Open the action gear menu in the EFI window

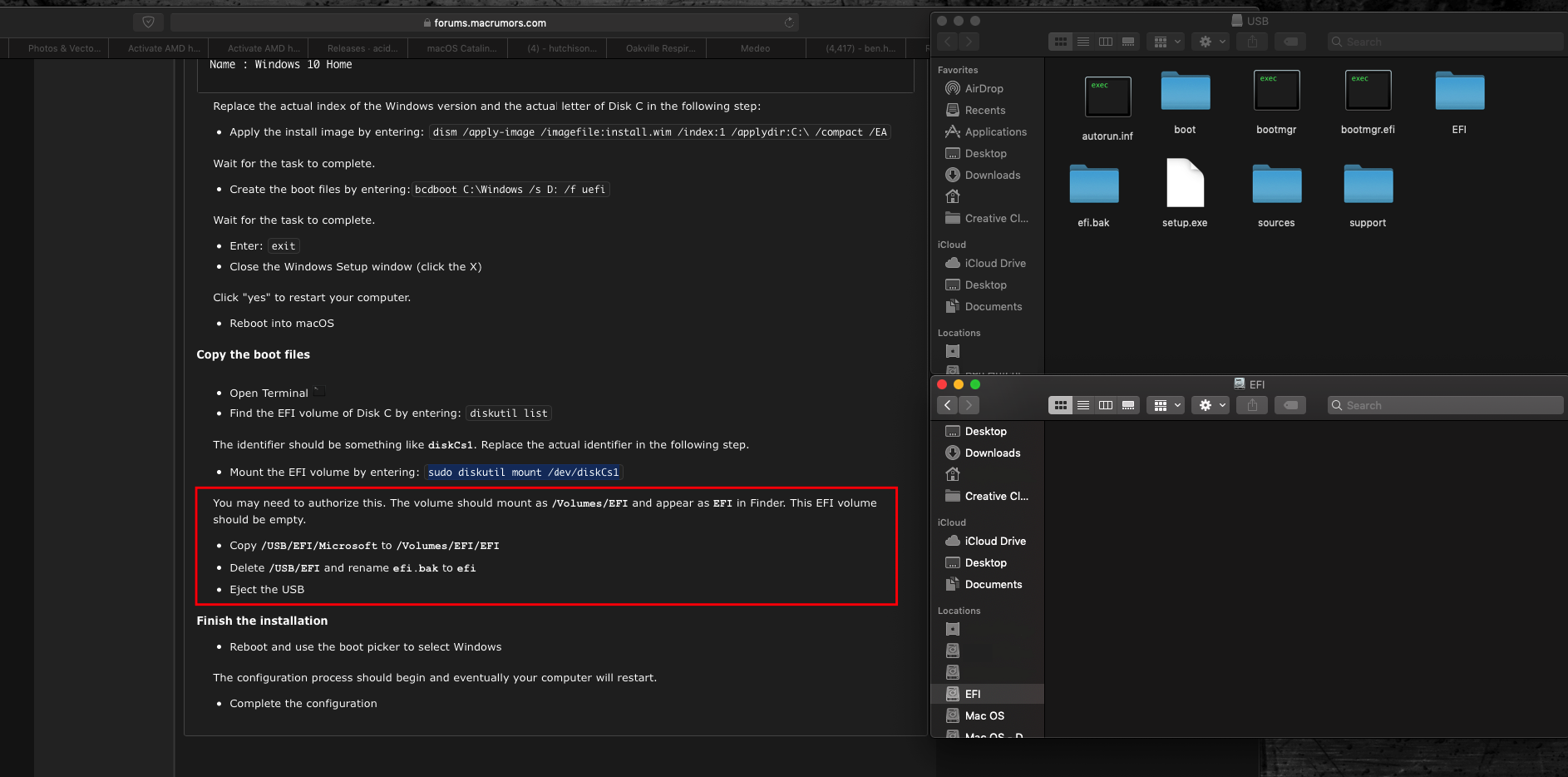1211,405
